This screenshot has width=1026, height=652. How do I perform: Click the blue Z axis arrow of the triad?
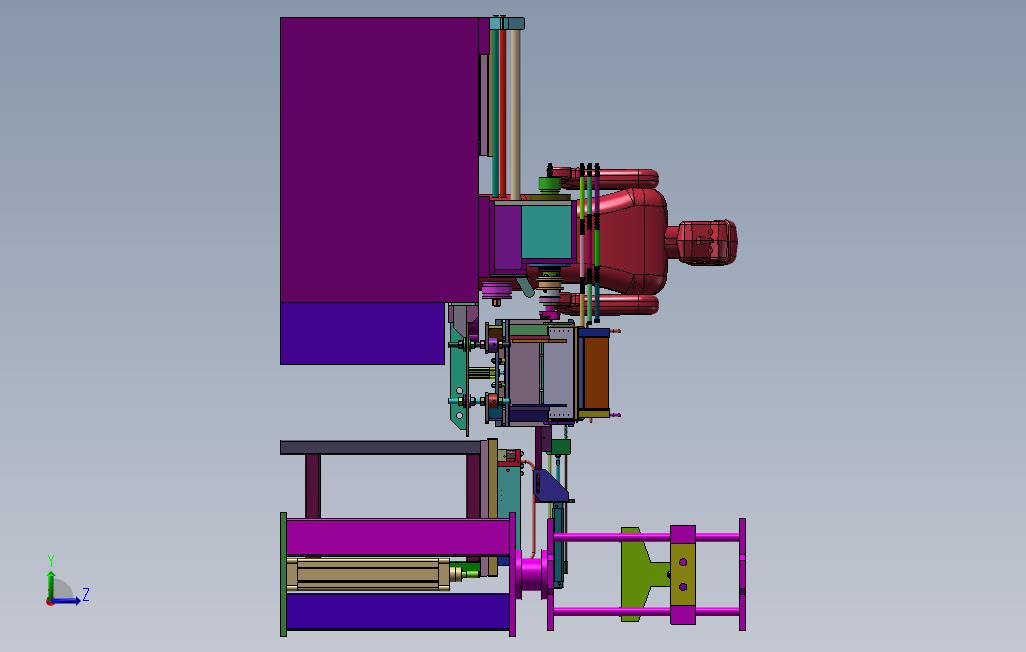(x=67, y=600)
